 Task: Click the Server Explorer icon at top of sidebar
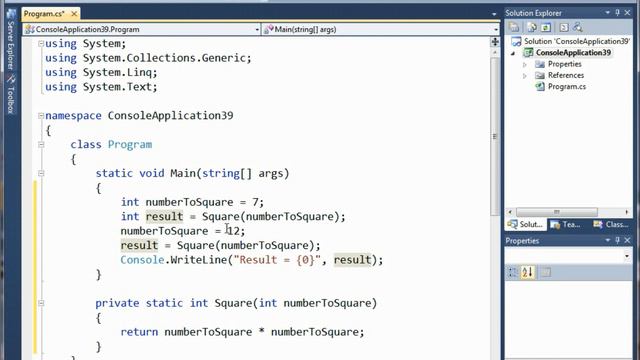11,13
